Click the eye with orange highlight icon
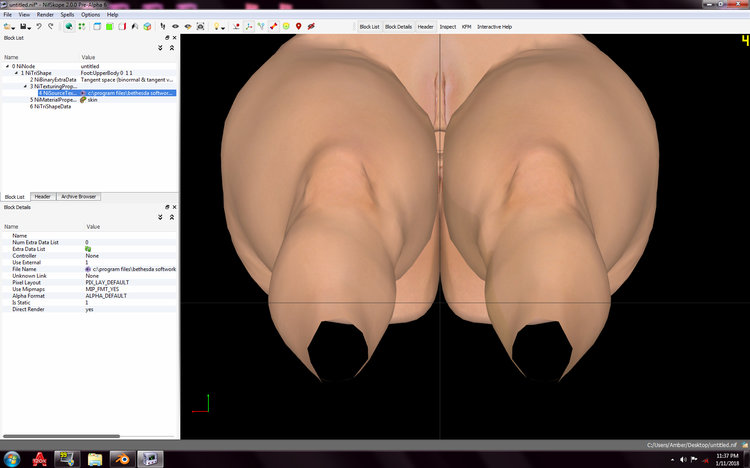The width and height of the screenshot is (750, 468). pos(188,27)
